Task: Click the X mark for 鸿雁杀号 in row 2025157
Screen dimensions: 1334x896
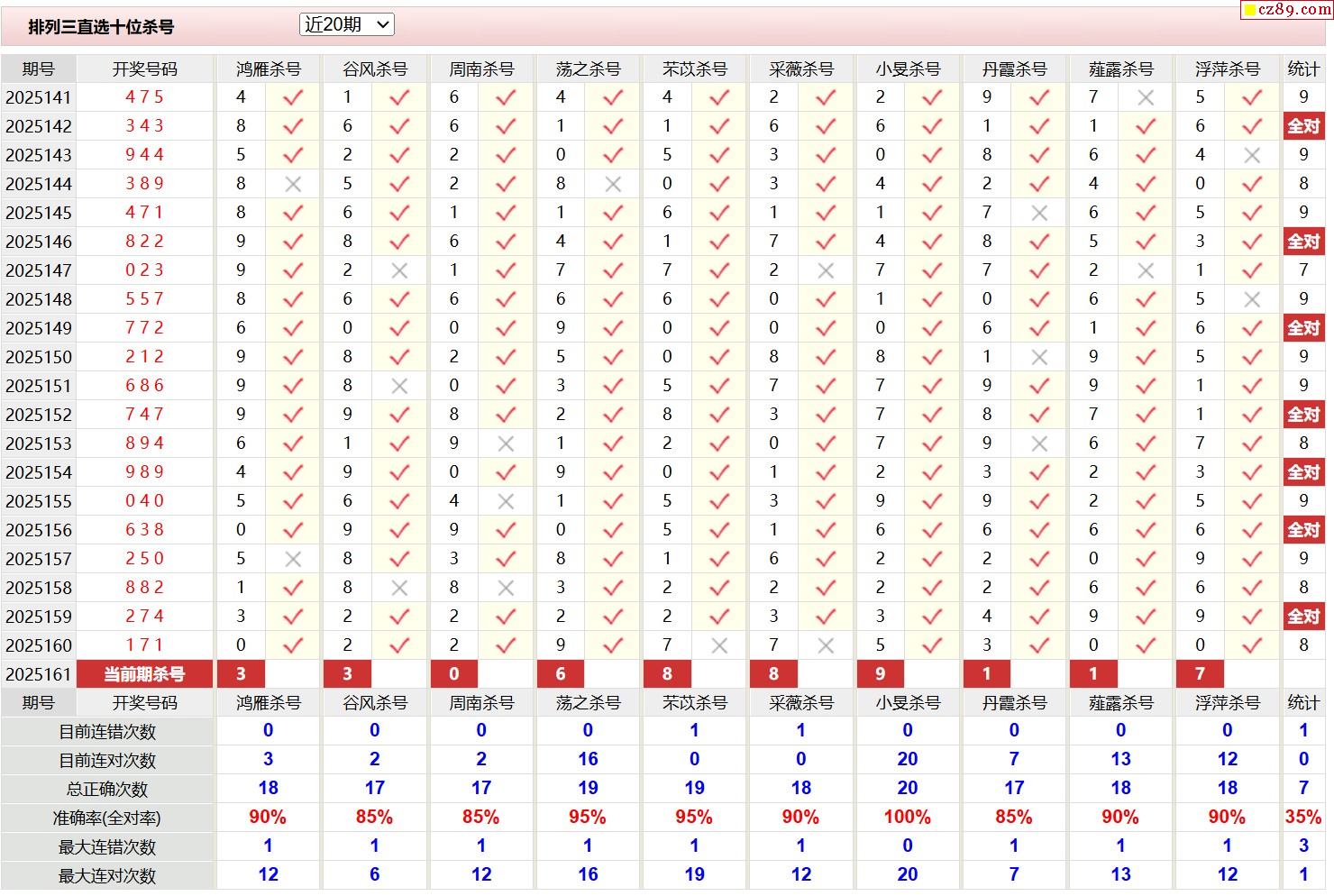Action: [293, 559]
